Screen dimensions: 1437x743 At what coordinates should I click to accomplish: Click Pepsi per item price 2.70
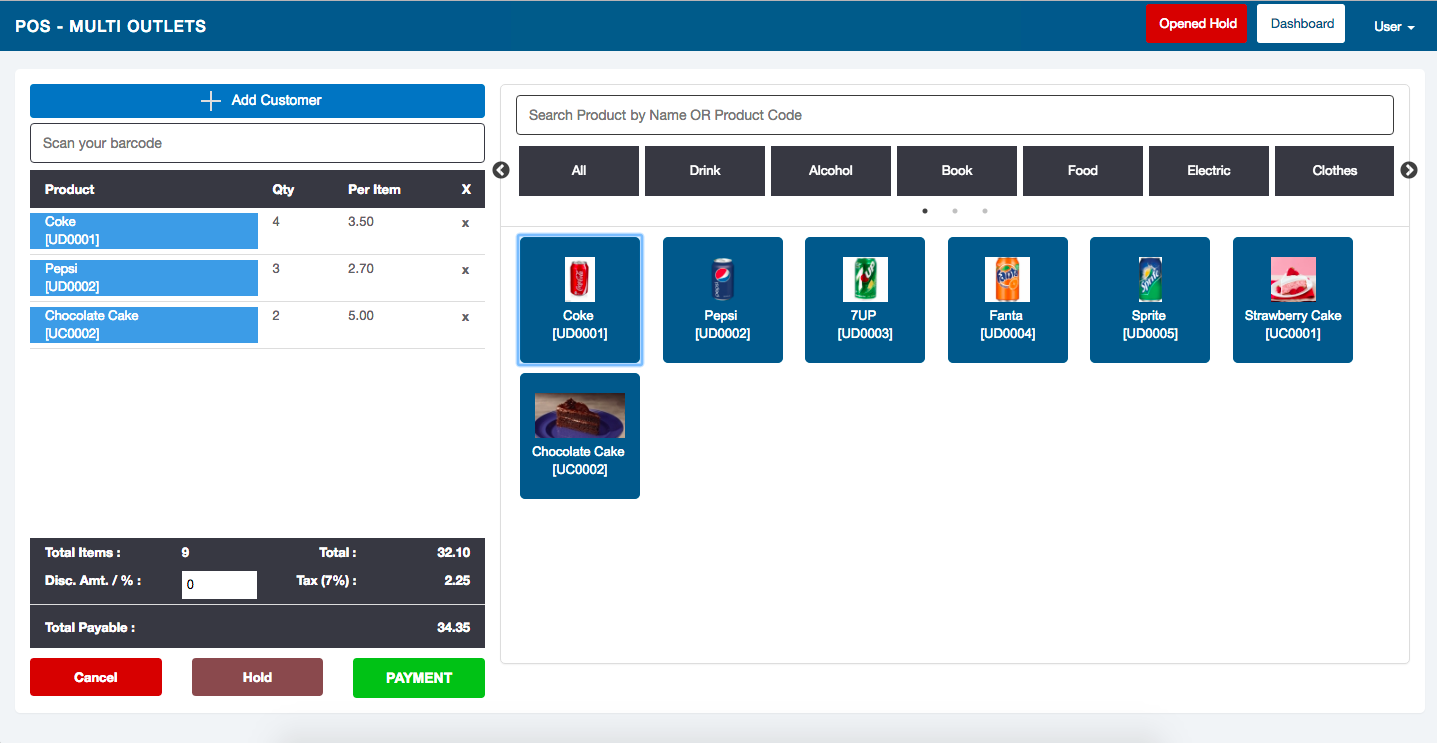tap(361, 269)
